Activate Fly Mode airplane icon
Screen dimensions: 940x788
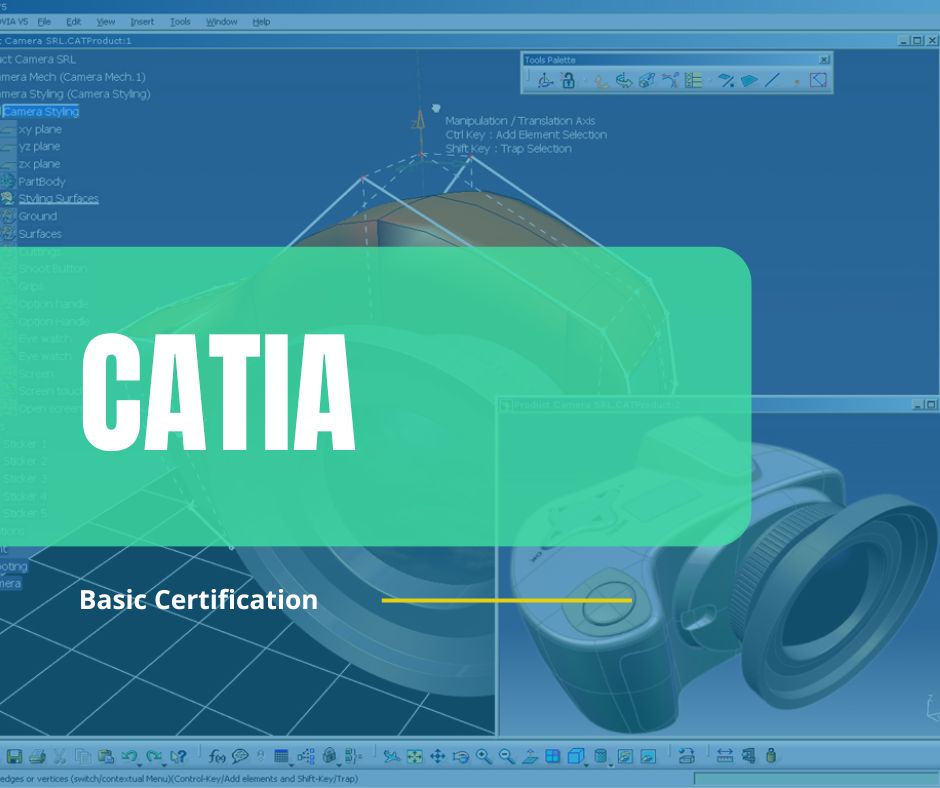point(391,756)
